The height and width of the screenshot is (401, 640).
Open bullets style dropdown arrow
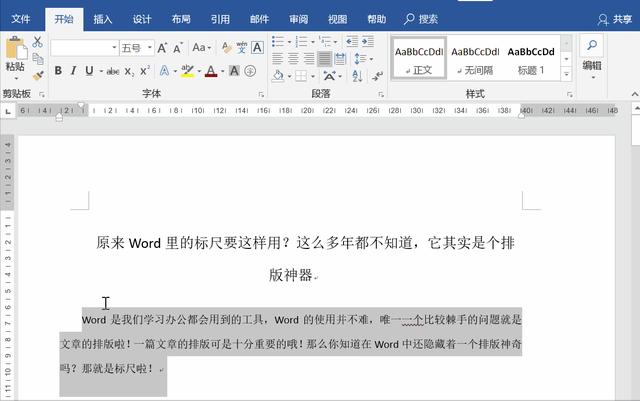(x=289, y=42)
